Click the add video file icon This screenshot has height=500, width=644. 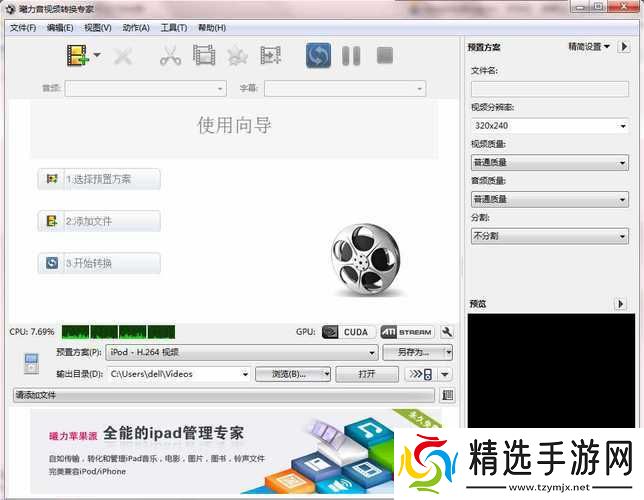pos(78,55)
